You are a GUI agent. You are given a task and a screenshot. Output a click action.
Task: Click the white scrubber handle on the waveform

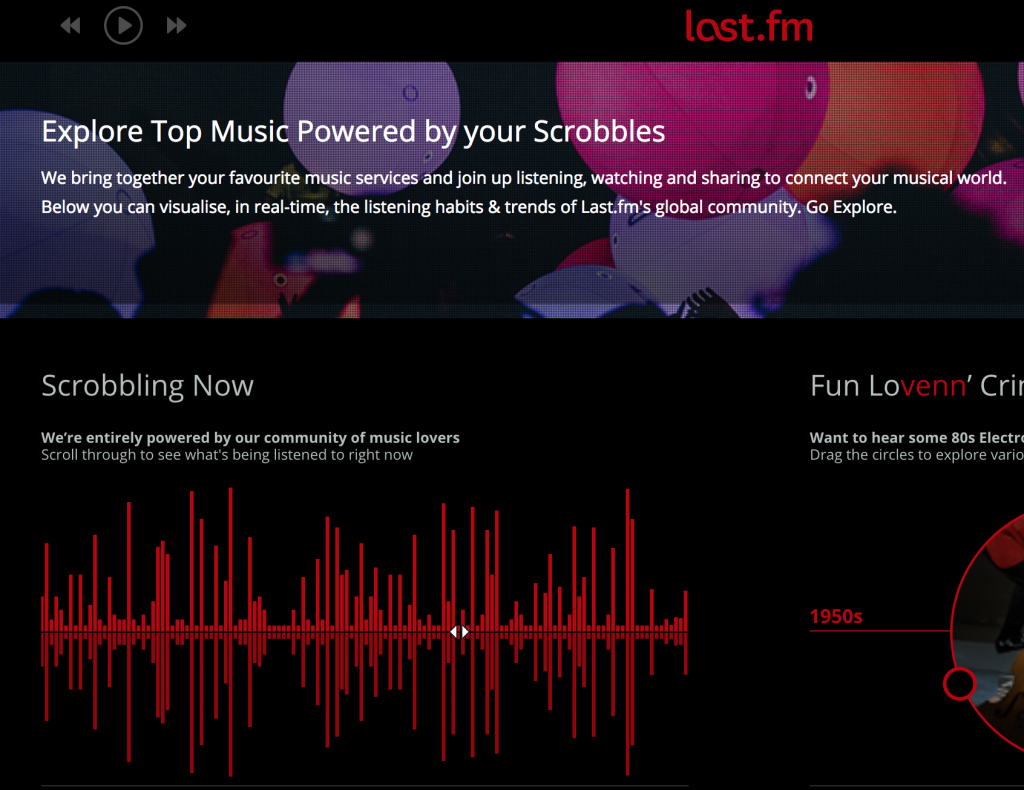pos(459,631)
